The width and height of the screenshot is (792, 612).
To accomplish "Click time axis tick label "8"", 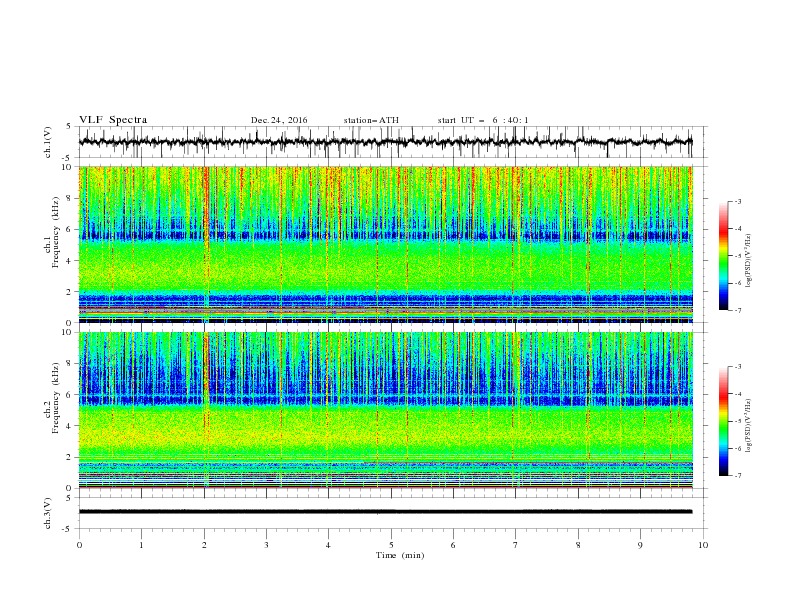I will tap(578, 545).
